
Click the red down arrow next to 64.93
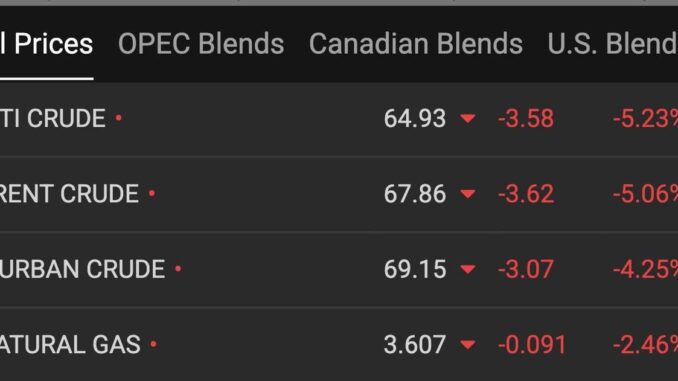point(468,118)
